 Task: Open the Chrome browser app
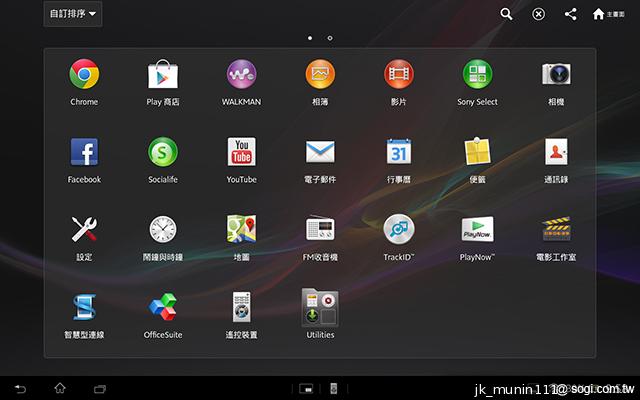point(84,74)
